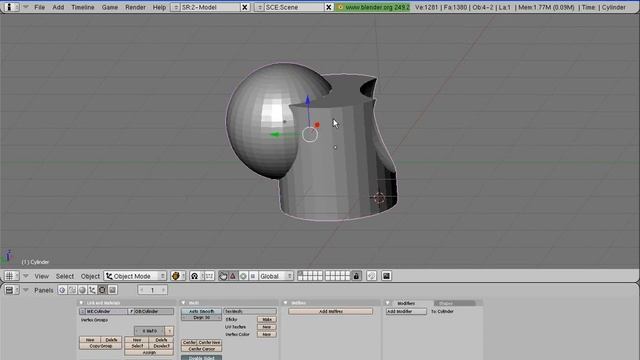Enable the rotate manipulator circle icon

(243, 276)
